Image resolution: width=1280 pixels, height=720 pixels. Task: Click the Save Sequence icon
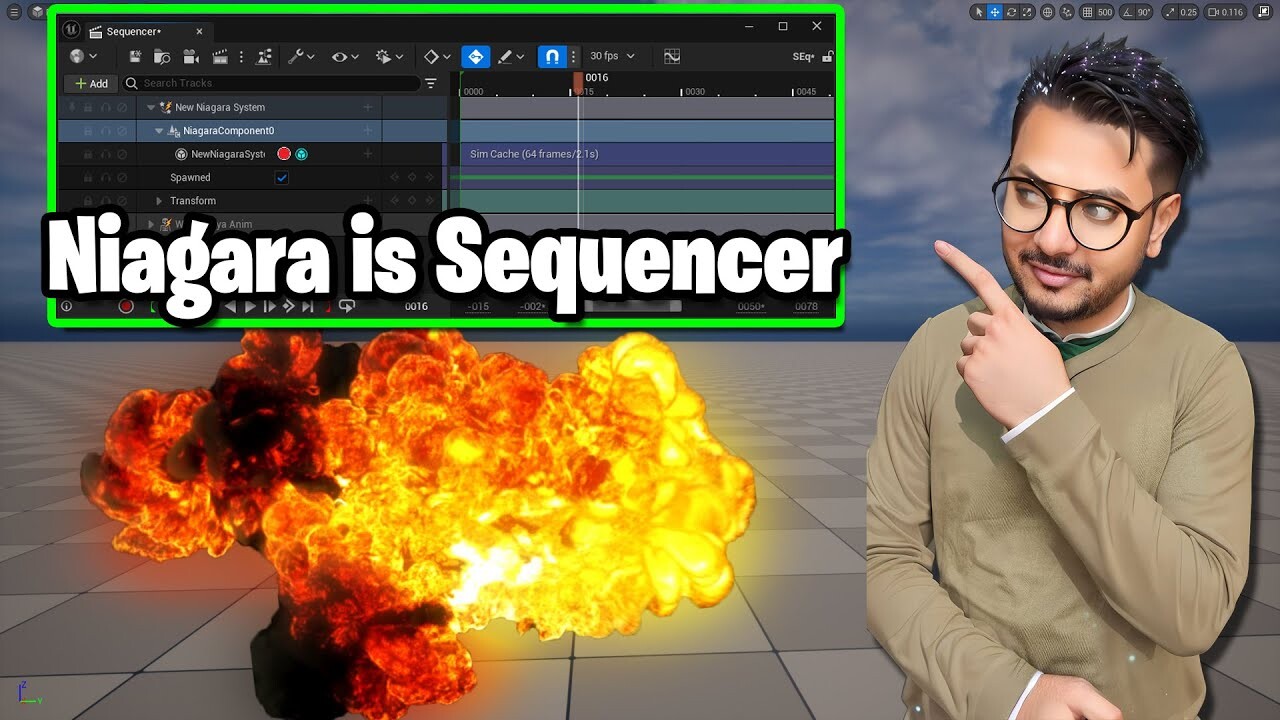point(136,57)
